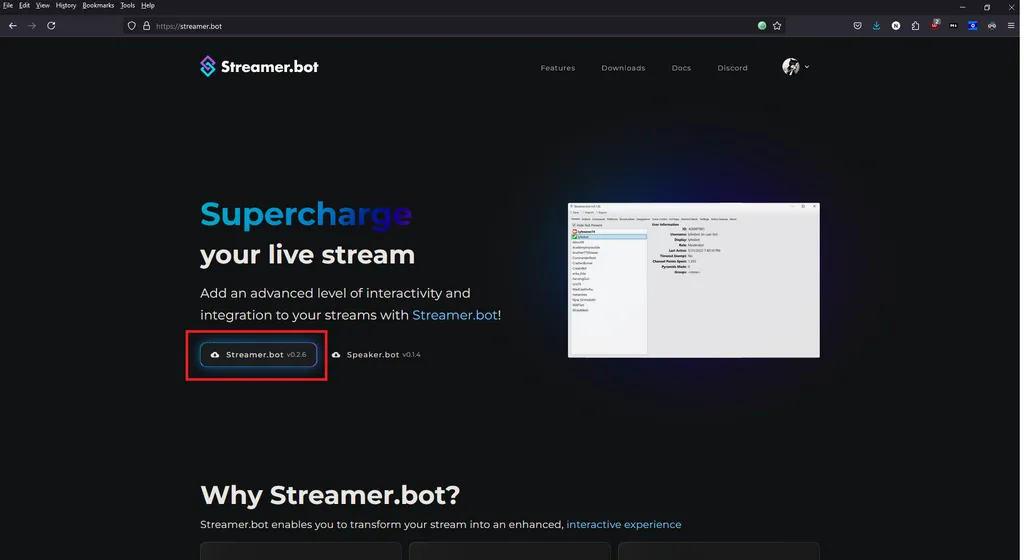Open the Docs nav link

coord(681,68)
